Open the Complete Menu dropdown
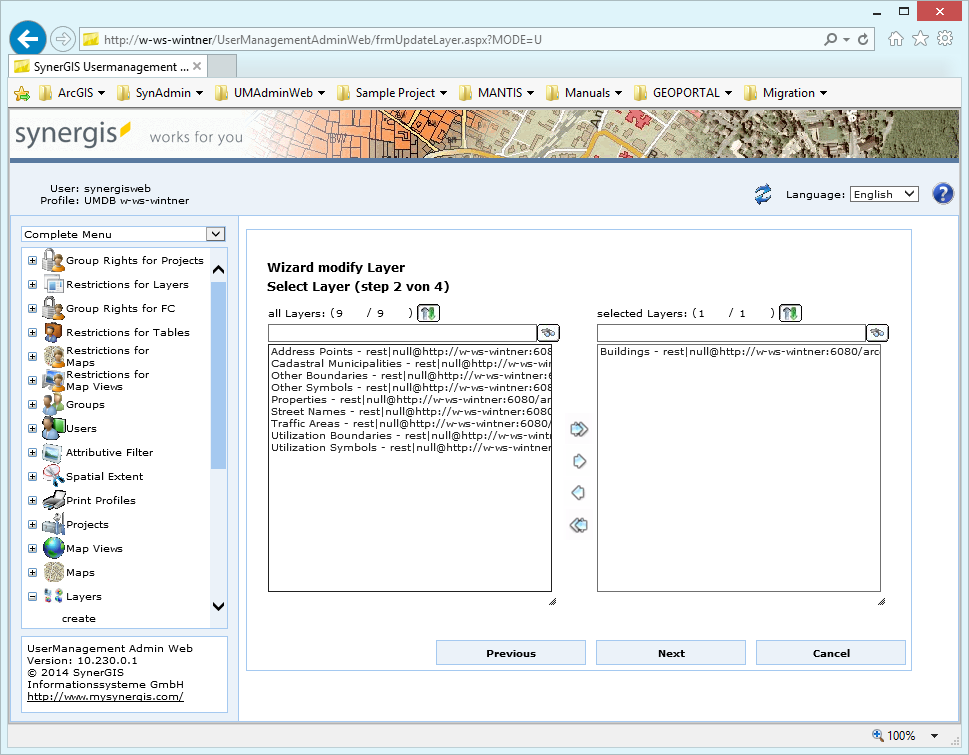 (125, 234)
